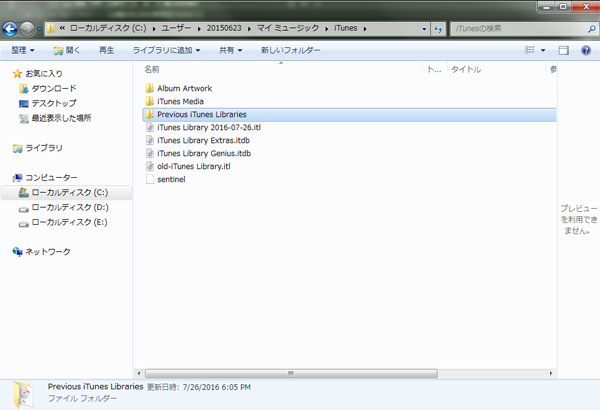Screen dimensions: 600x410
Task: Select old-iTunes Library.itl file
Action: tap(194, 167)
